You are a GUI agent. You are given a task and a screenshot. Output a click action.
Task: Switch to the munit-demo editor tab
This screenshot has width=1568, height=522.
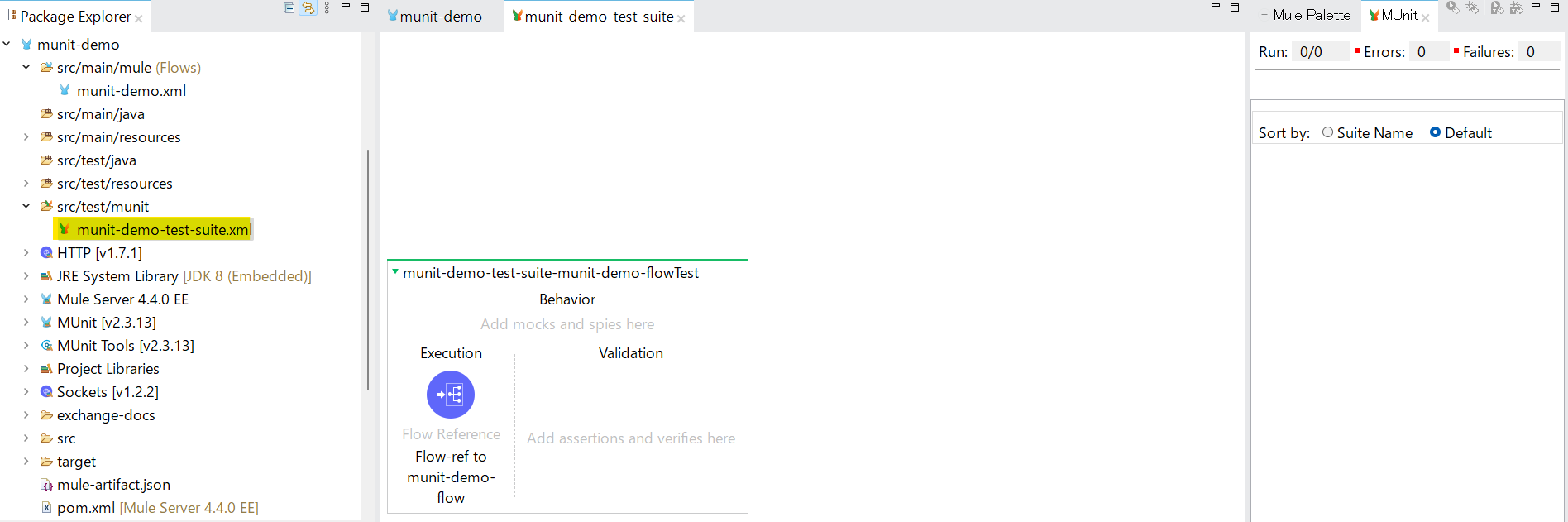coord(435,16)
